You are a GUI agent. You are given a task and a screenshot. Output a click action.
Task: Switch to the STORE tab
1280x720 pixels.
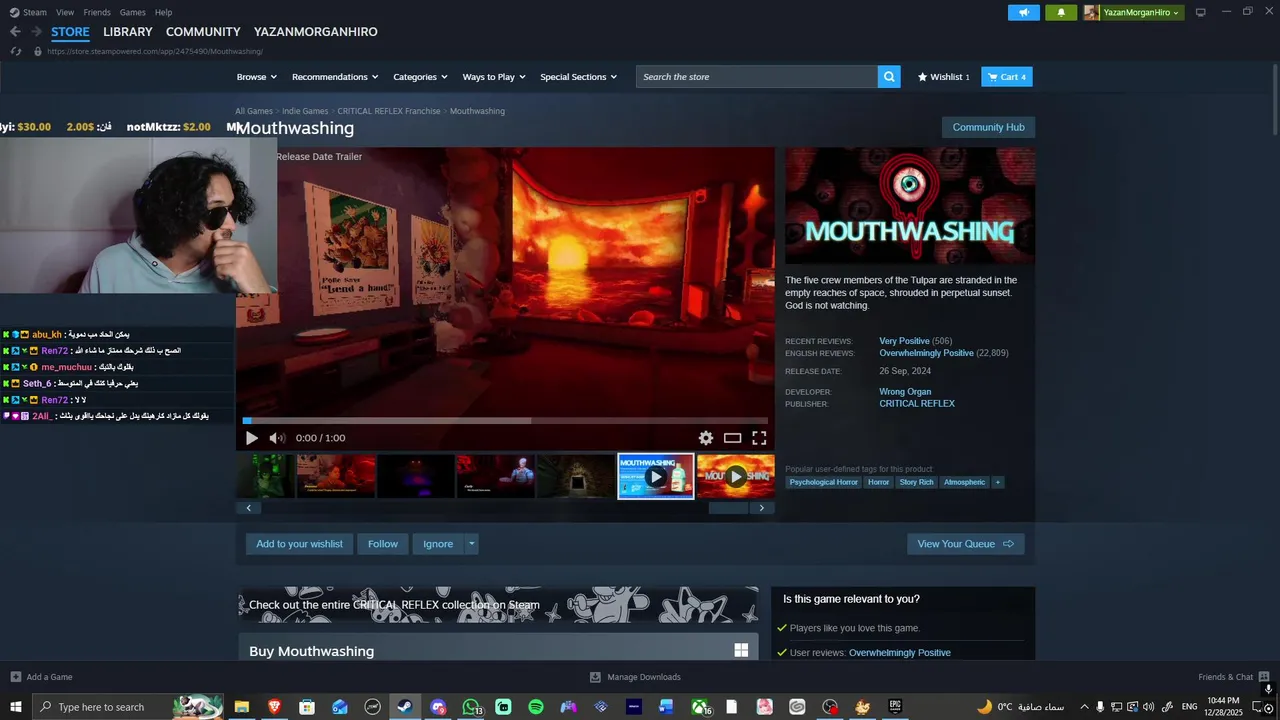pyautogui.click(x=70, y=32)
